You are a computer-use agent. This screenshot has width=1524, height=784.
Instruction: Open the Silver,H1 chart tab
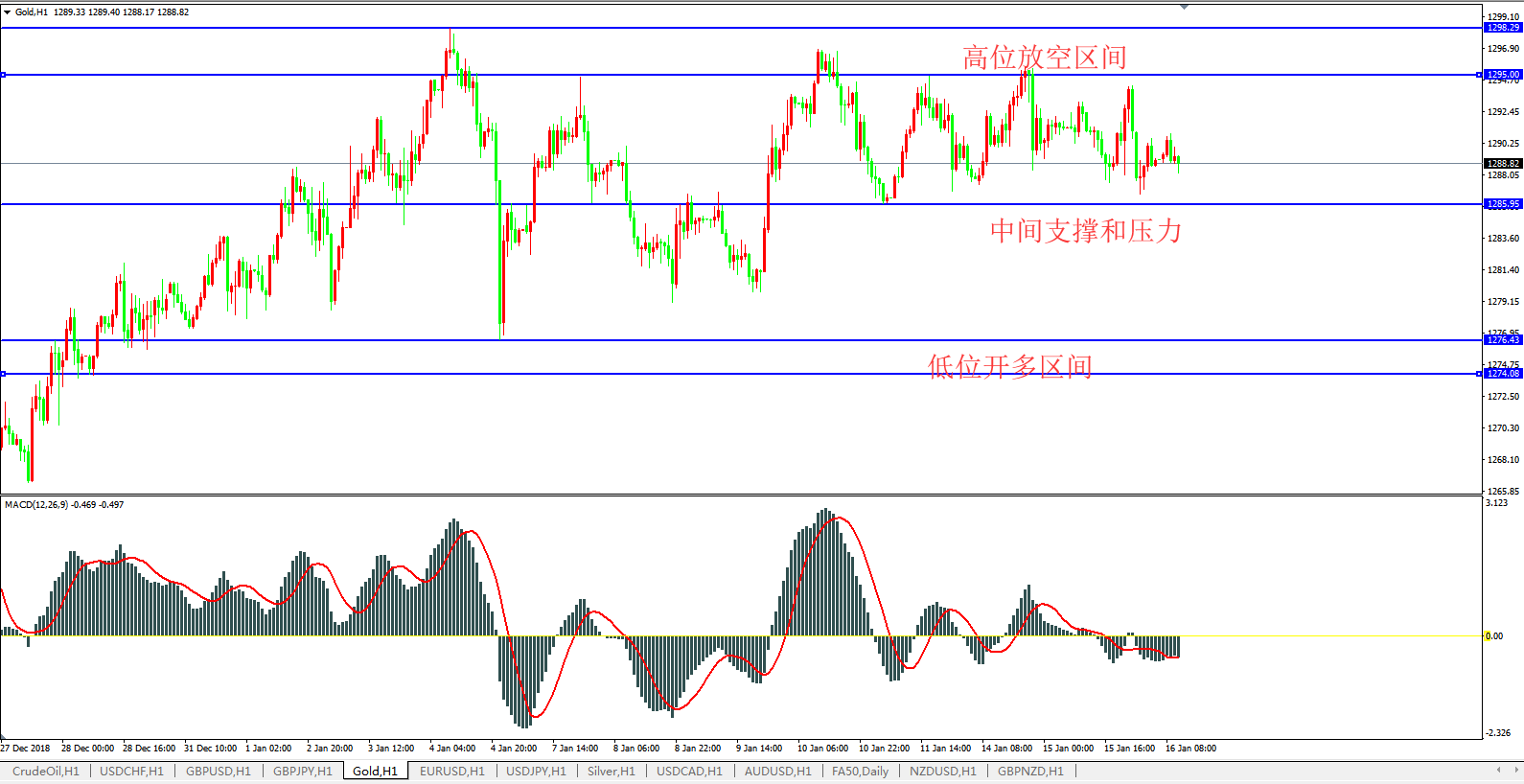[611, 772]
